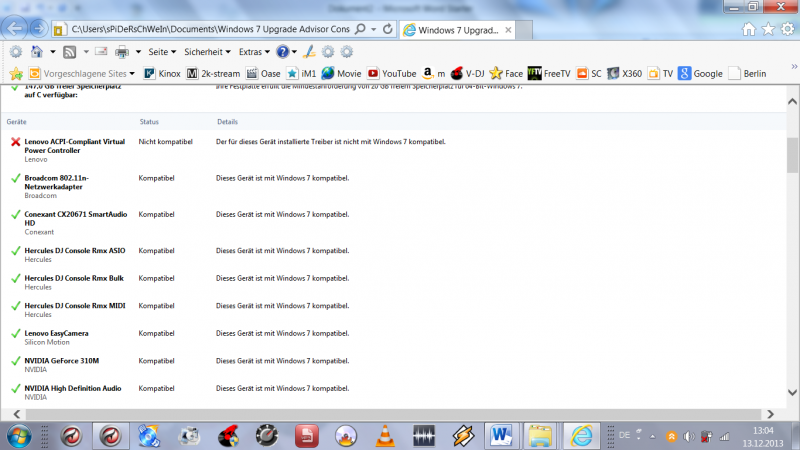Go forward with the Forward arrow
The width and height of the screenshot is (800, 450).
pyautogui.click(x=38, y=29)
